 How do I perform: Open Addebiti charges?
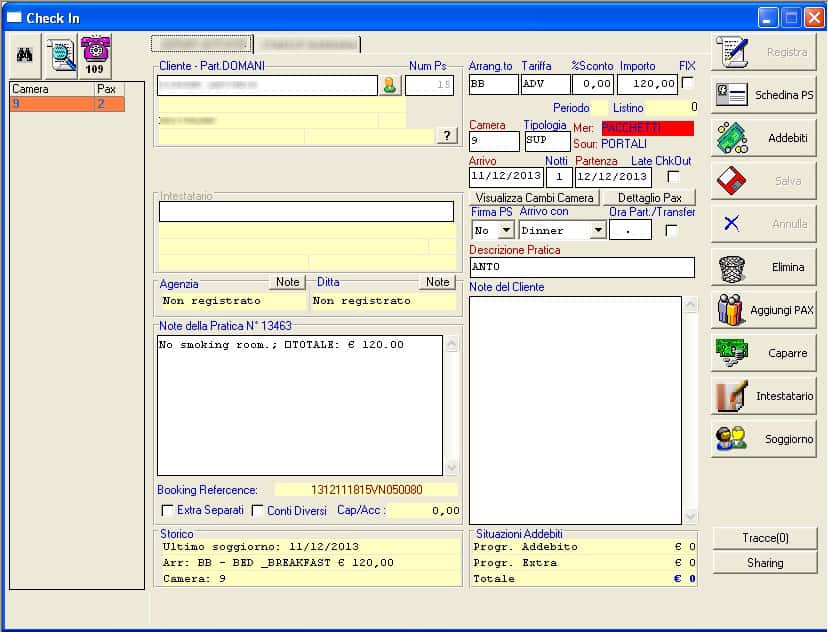(x=764, y=138)
